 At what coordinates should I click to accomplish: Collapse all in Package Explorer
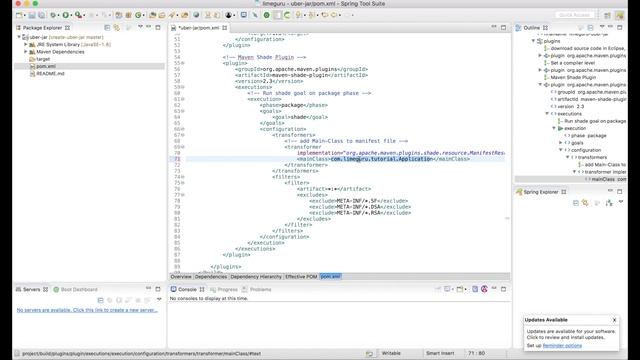click(x=107, y=28)
